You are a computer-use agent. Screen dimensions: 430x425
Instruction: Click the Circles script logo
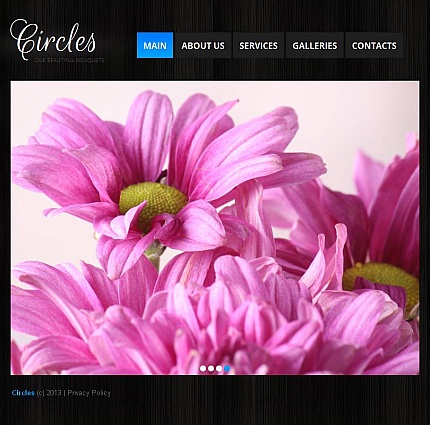coord(53,40)
